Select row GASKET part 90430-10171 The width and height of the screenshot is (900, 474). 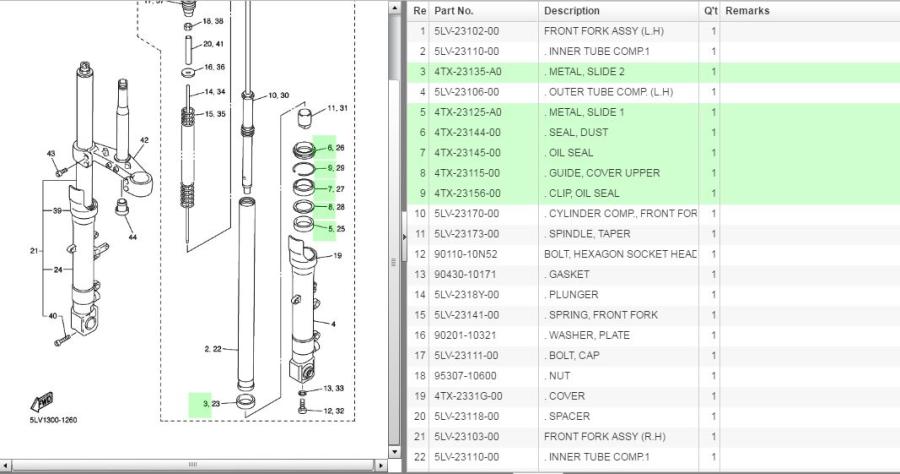pyautogui.click(x=654, y=274)
